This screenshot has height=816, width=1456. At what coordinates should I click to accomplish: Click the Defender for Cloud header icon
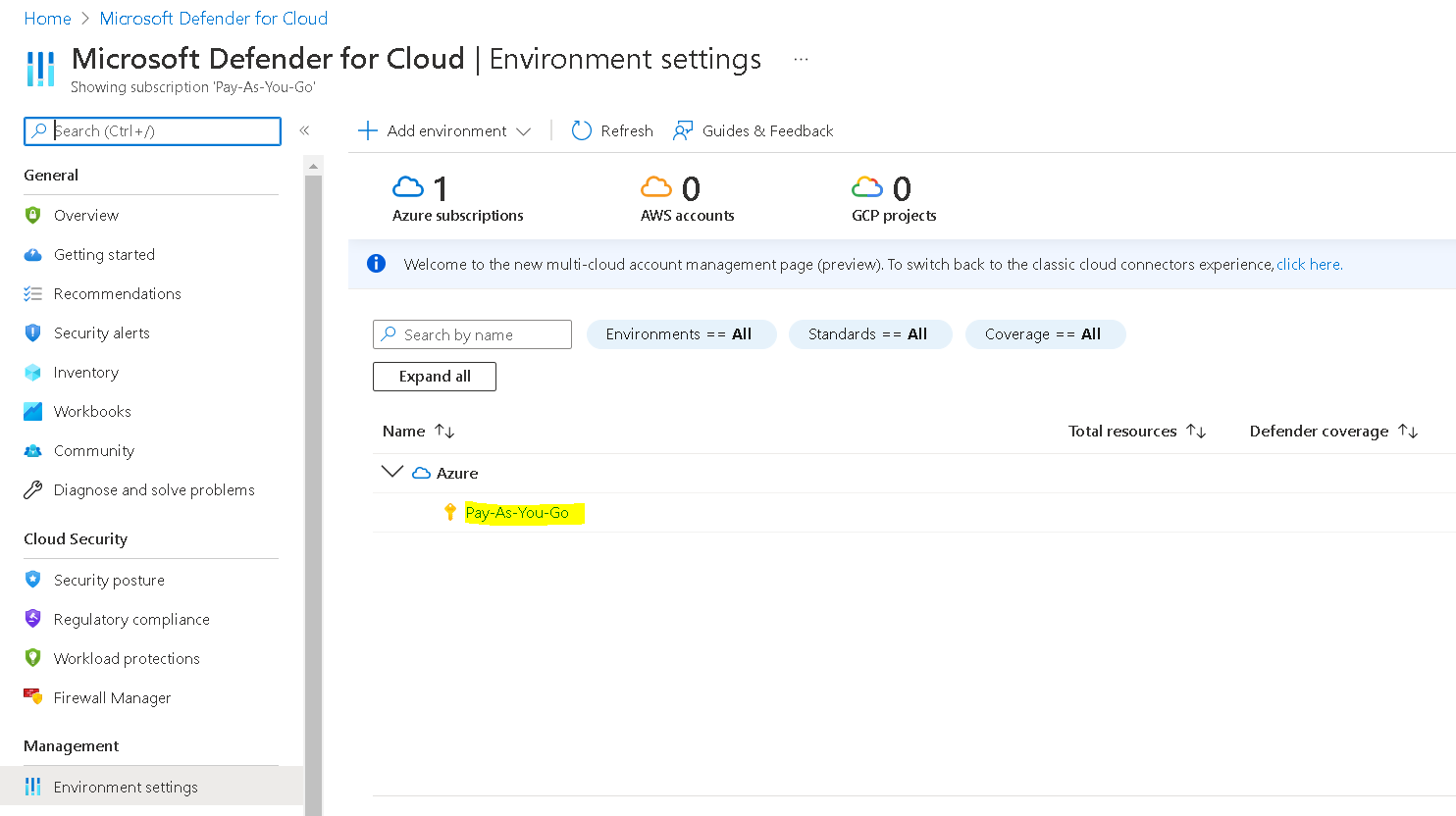coord(40,69)
